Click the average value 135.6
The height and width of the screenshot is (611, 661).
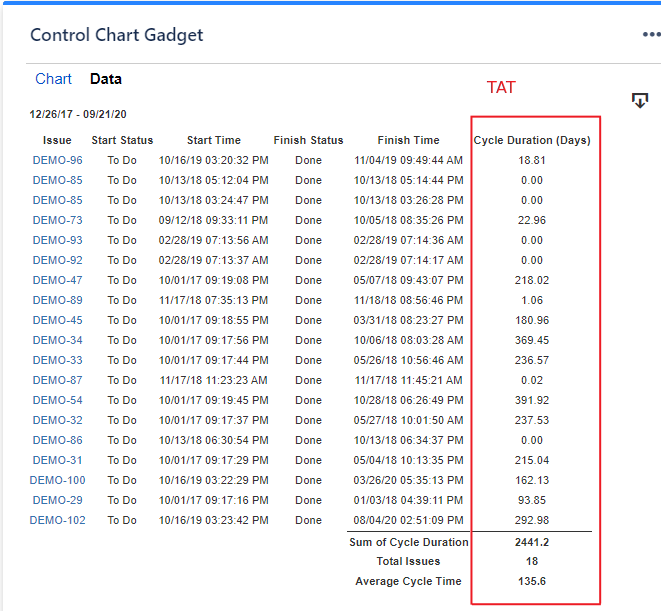[532, 581]
